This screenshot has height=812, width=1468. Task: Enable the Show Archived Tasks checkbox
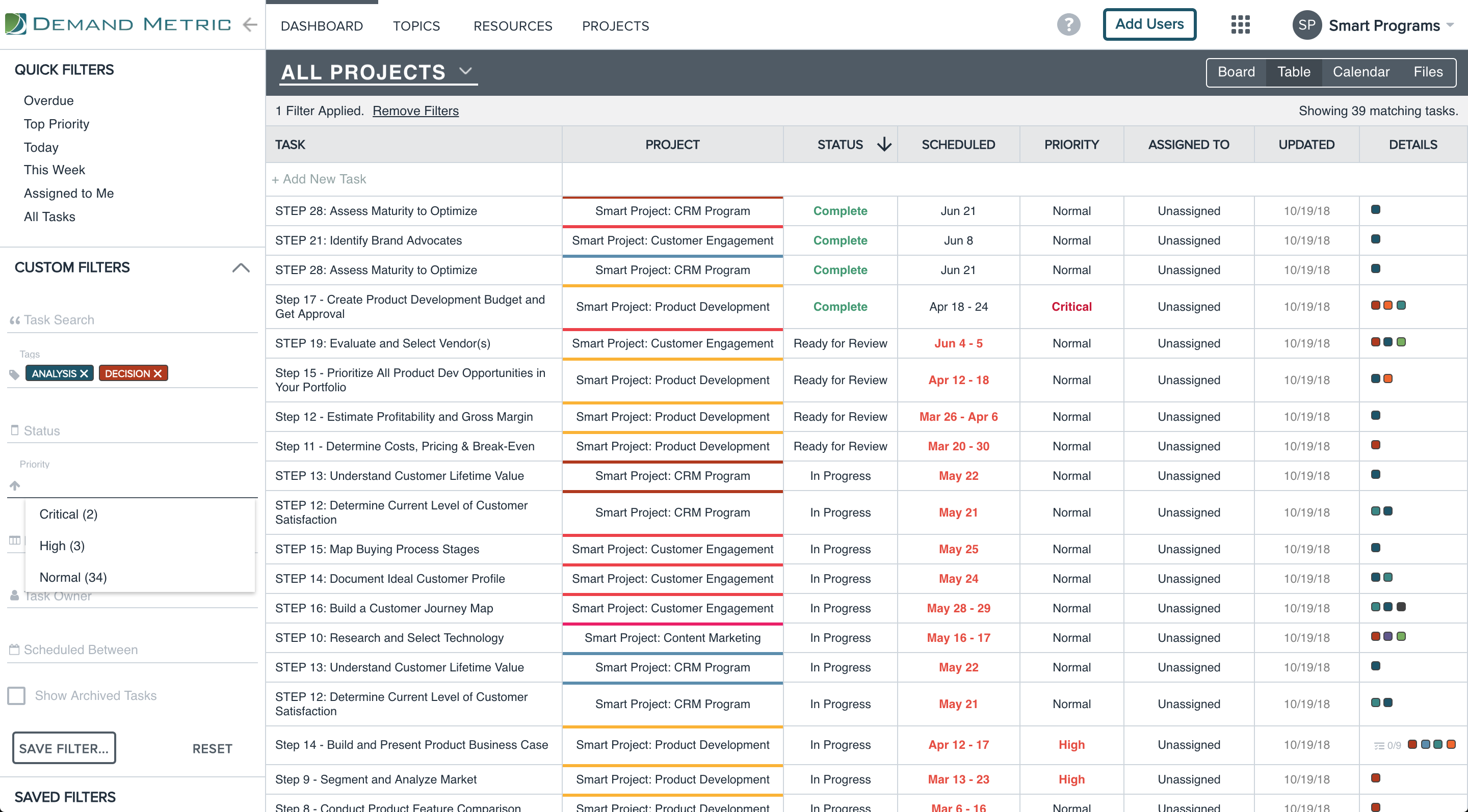tap(16, 695)
